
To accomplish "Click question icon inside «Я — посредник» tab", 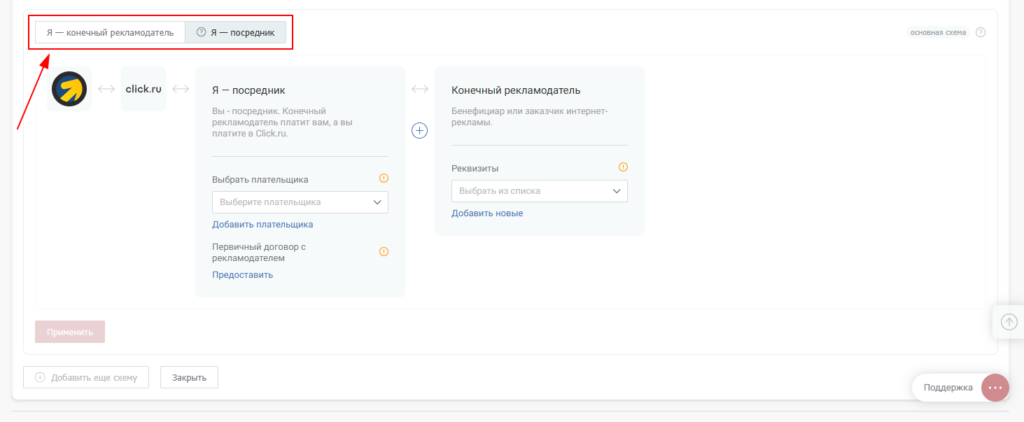I will point(201,32).
